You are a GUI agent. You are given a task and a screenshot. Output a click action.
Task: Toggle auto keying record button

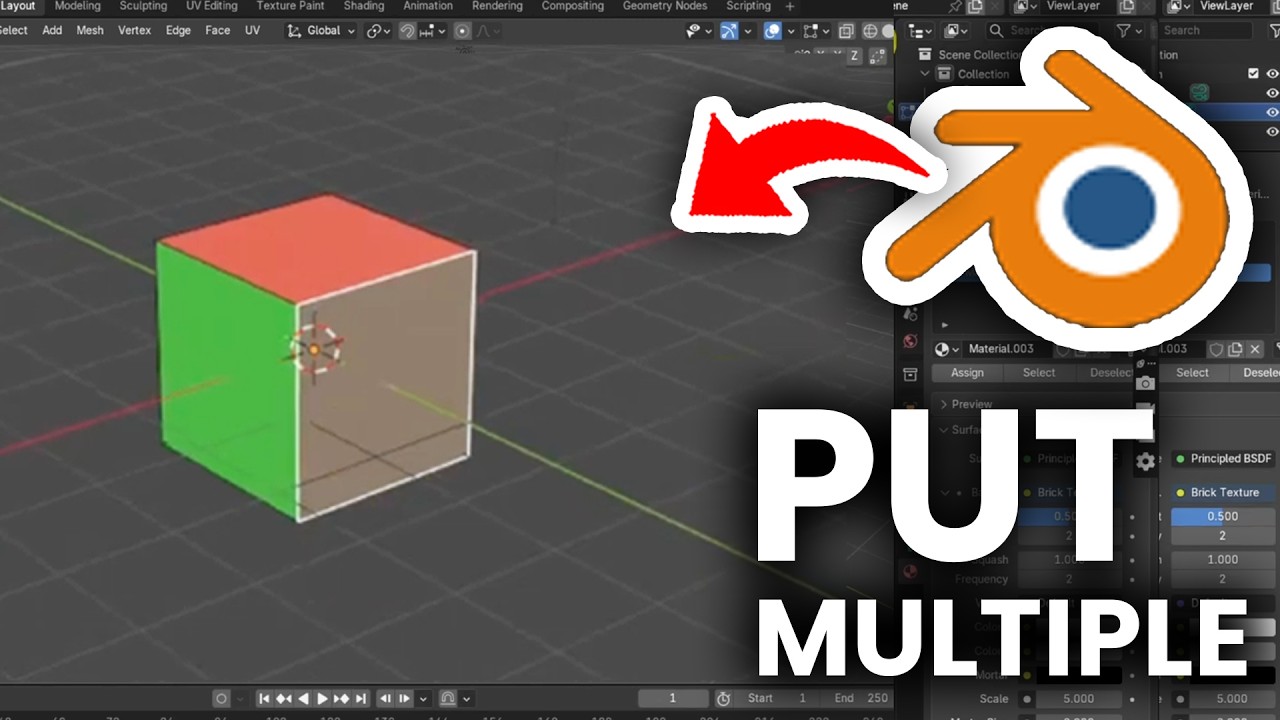point(222,698)
